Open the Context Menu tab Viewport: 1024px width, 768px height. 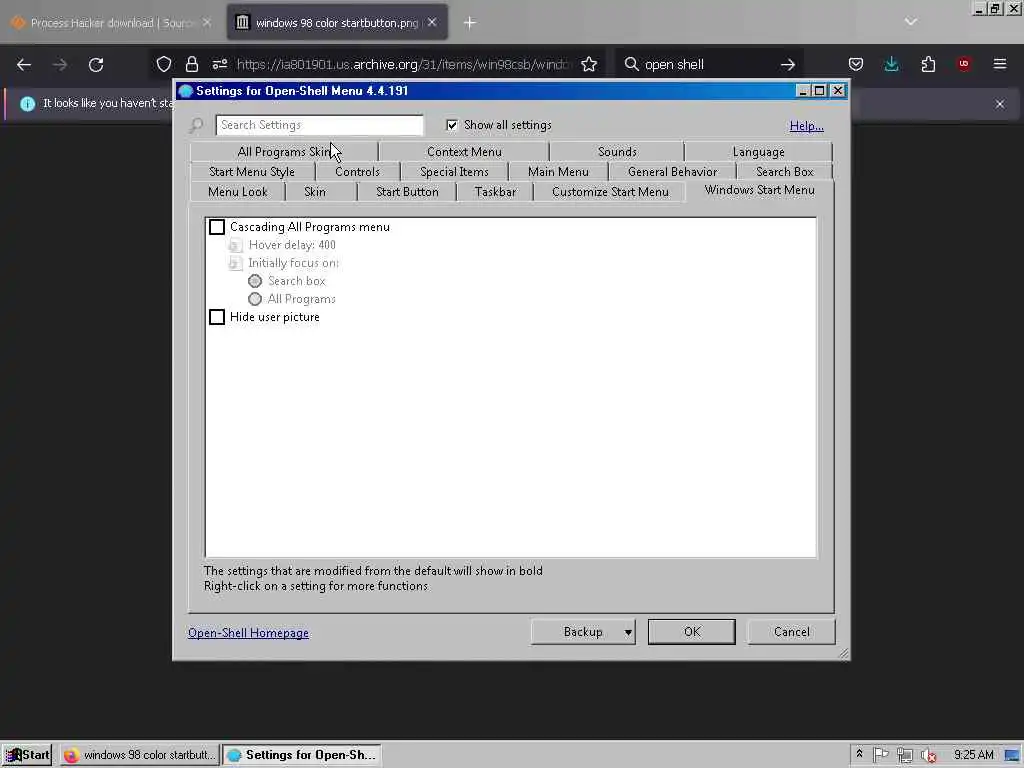[464, 152]
